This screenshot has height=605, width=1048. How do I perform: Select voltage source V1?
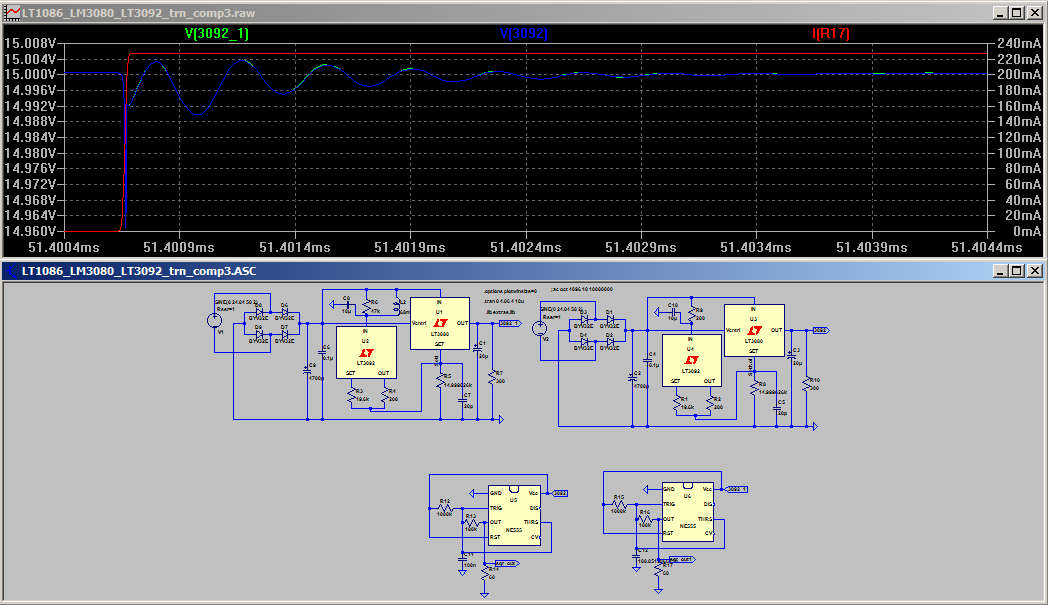[215, 321]
